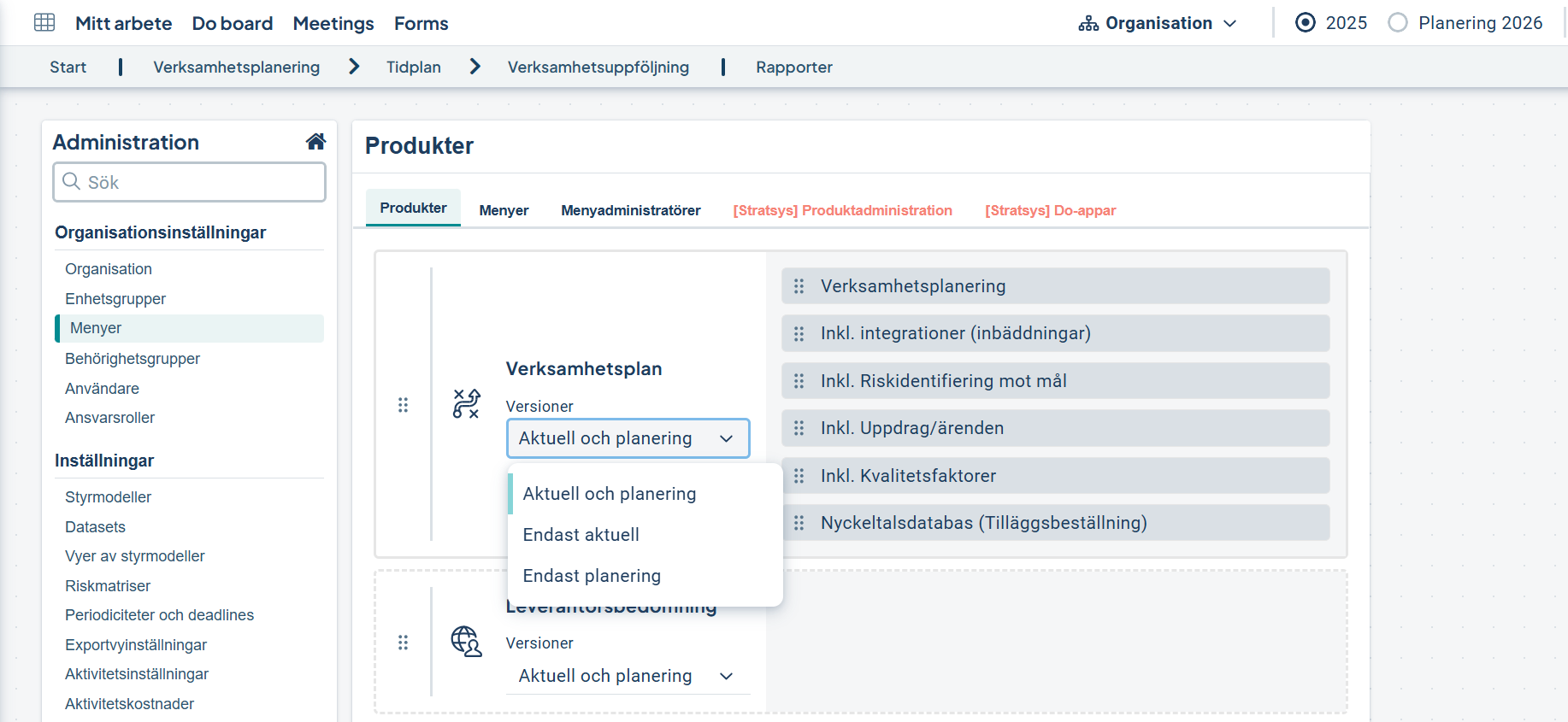Open the Organisation dropdown in header
The width and height of the screenshot is (1568, 722).
pyautogui.click(x=1158, y=23)
